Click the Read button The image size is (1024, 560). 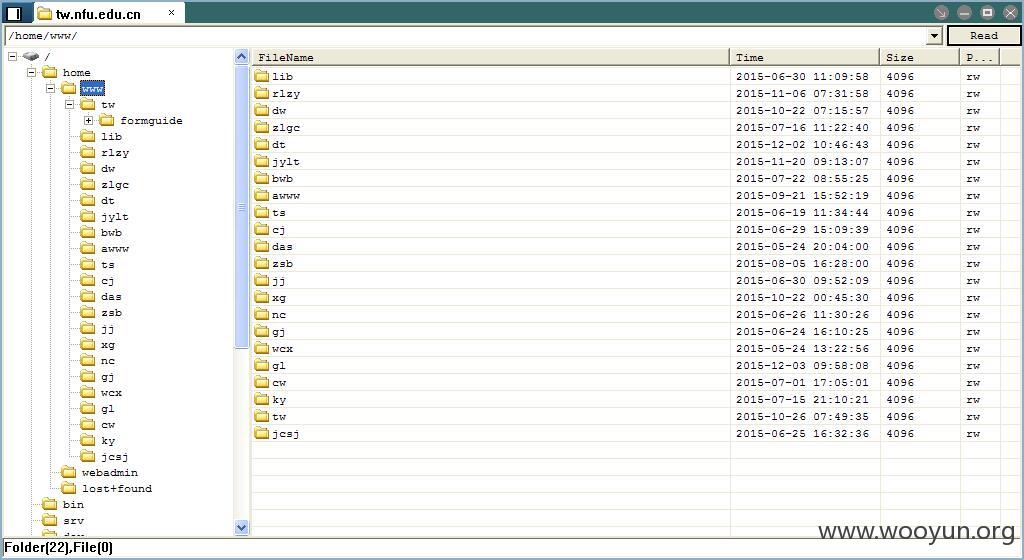coord(984,36)
